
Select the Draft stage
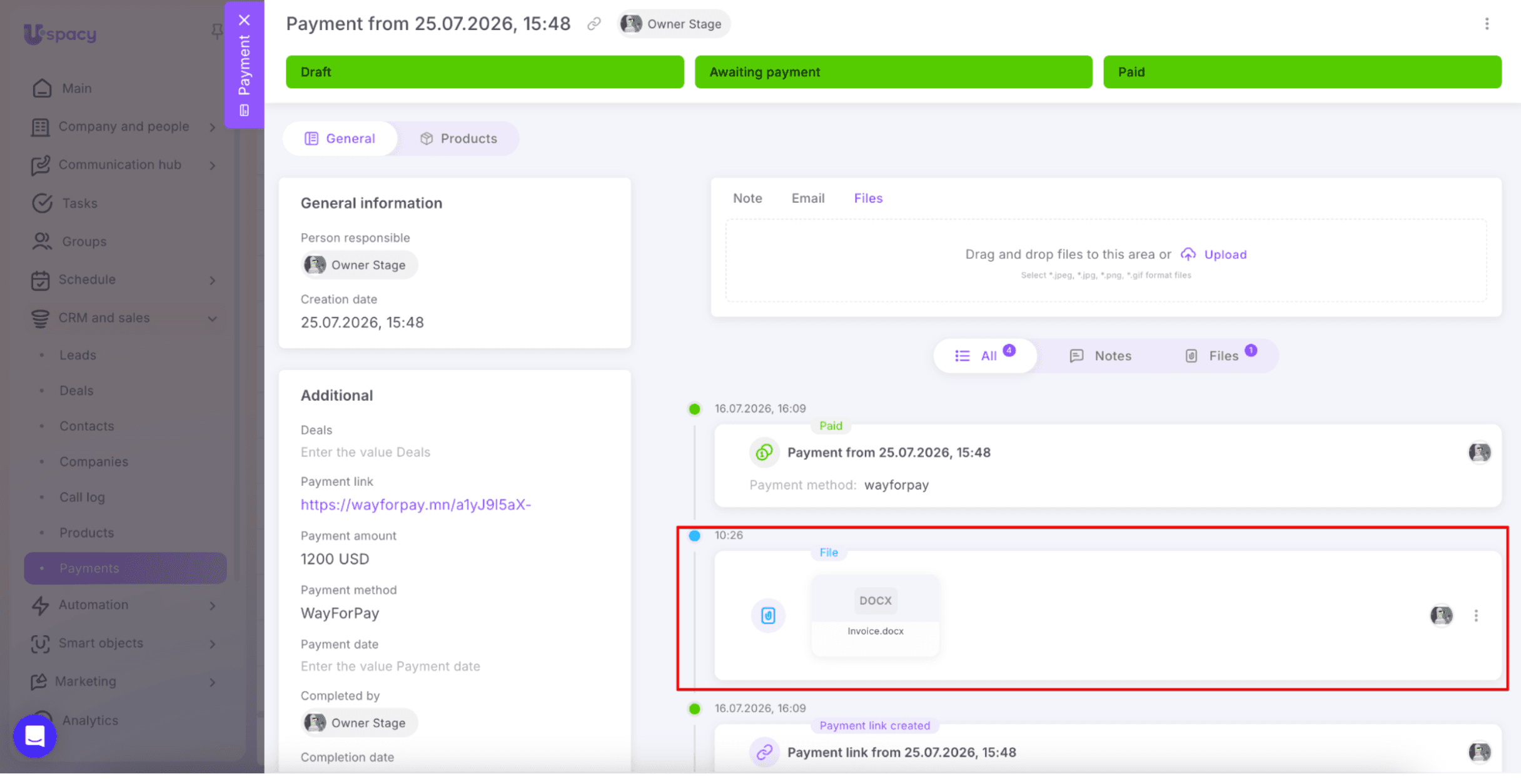pyautogui.click(x=485, y=72)
